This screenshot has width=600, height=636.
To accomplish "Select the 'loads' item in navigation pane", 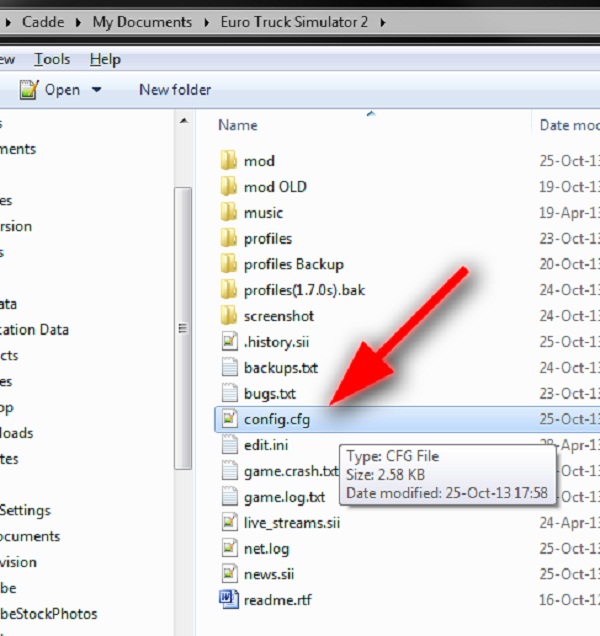I will click(16, 433).
